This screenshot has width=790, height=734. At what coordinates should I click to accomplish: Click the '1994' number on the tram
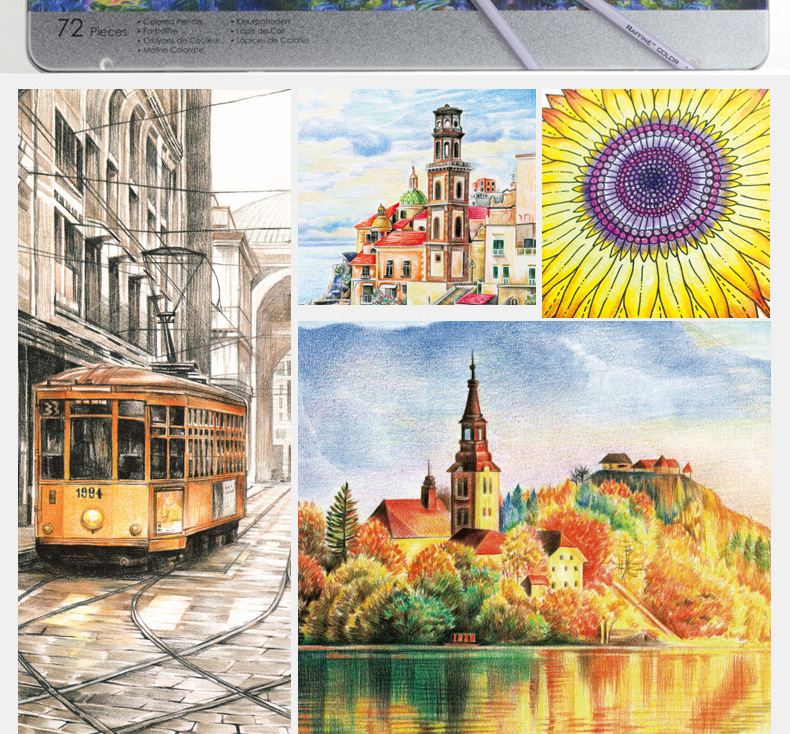pos(89,493)
